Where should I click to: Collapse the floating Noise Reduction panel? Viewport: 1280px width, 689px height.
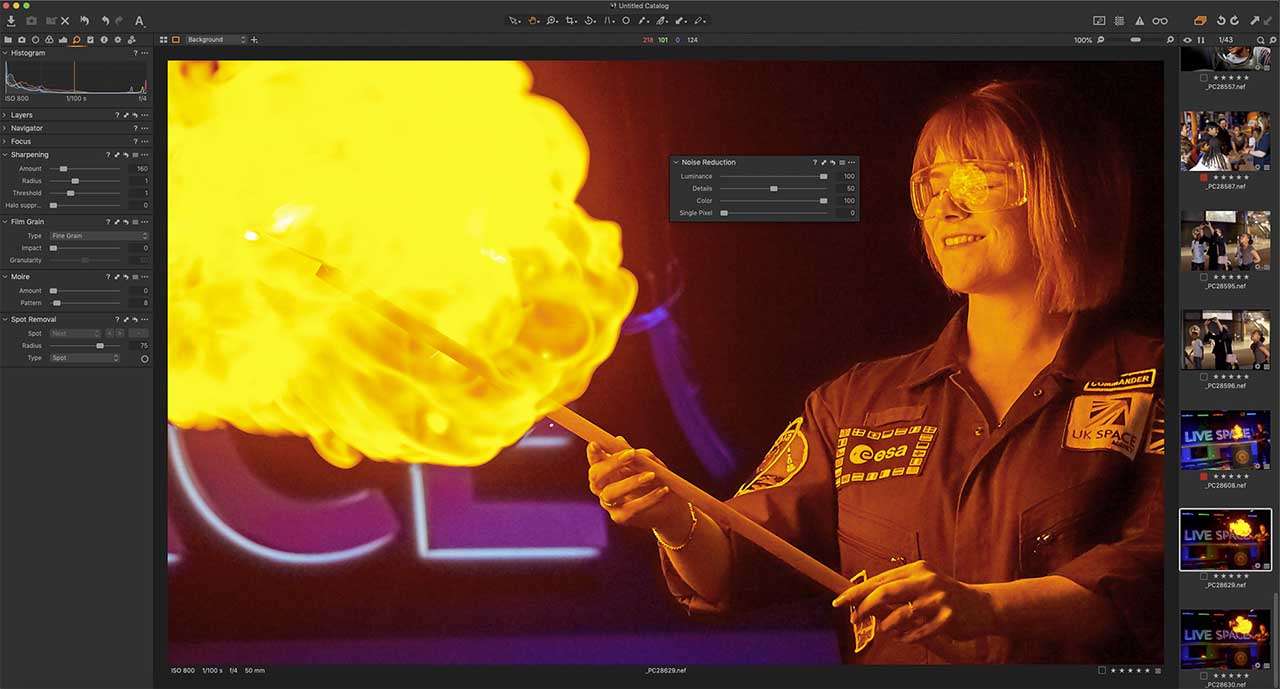point(675,162)
